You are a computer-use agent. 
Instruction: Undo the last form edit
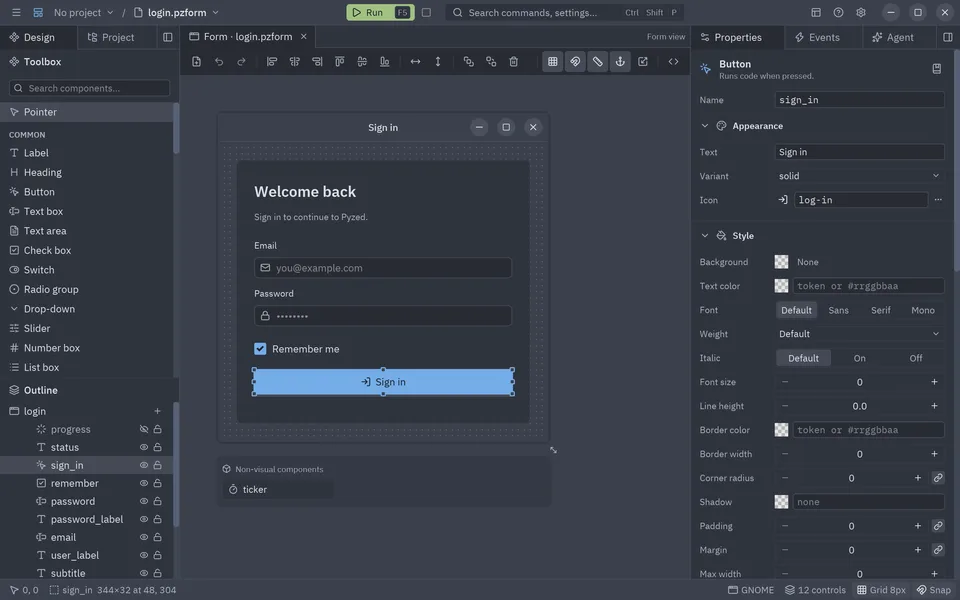[x=219, y=61]
